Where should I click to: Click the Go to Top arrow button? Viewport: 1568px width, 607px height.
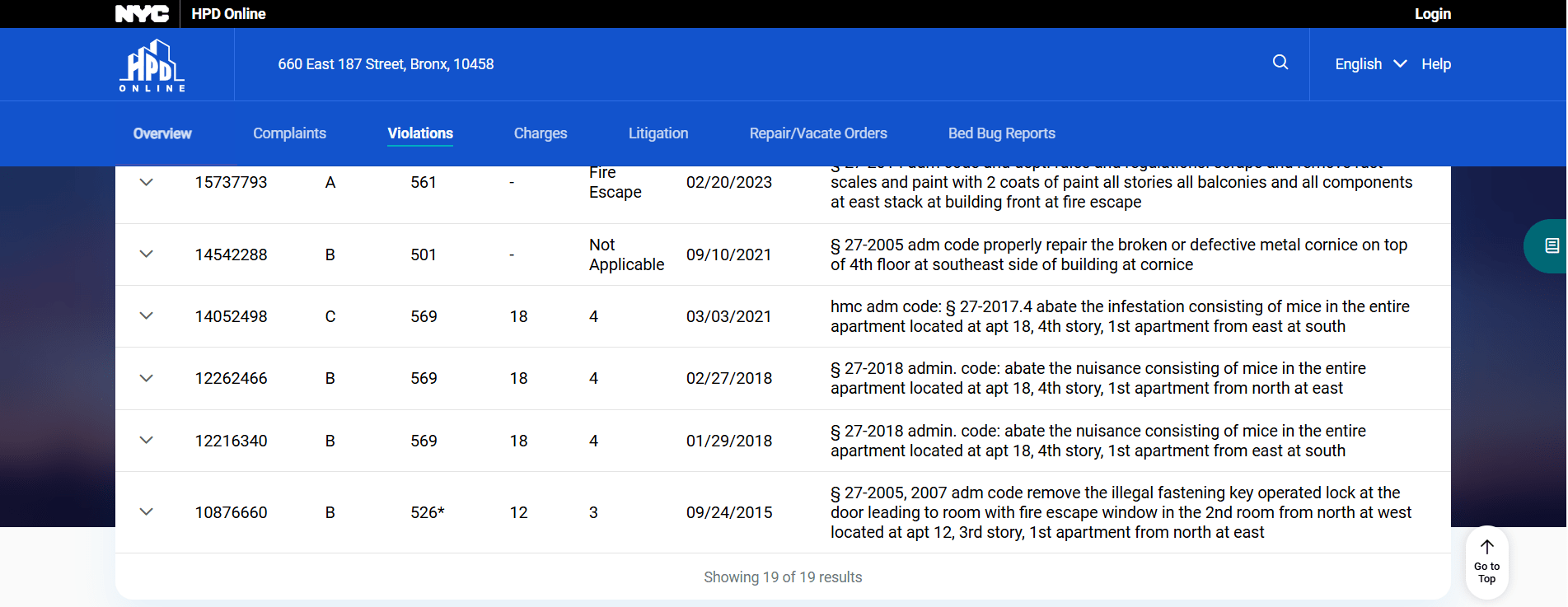point(1486,562)
